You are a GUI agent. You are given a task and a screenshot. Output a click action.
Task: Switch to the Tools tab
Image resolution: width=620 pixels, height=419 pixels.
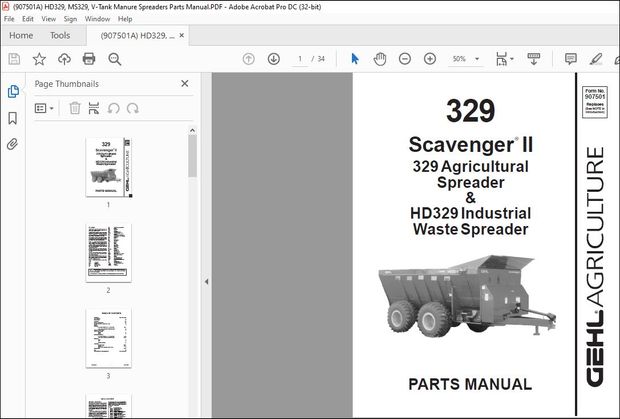60,36
